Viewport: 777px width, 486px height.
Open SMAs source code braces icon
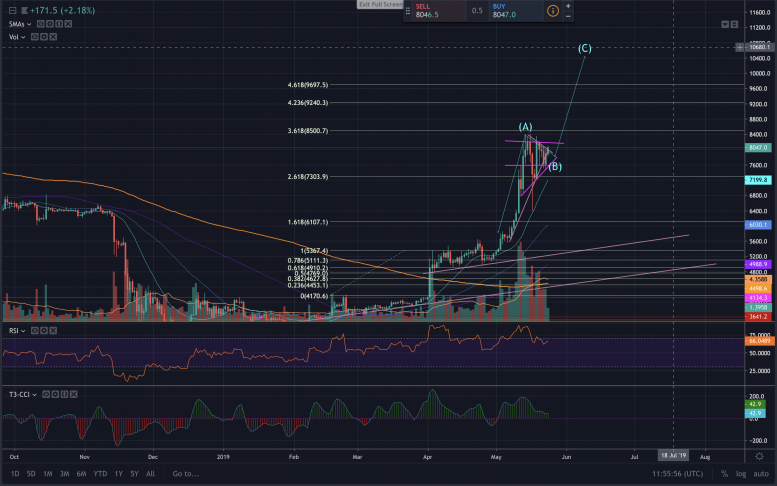59,24
